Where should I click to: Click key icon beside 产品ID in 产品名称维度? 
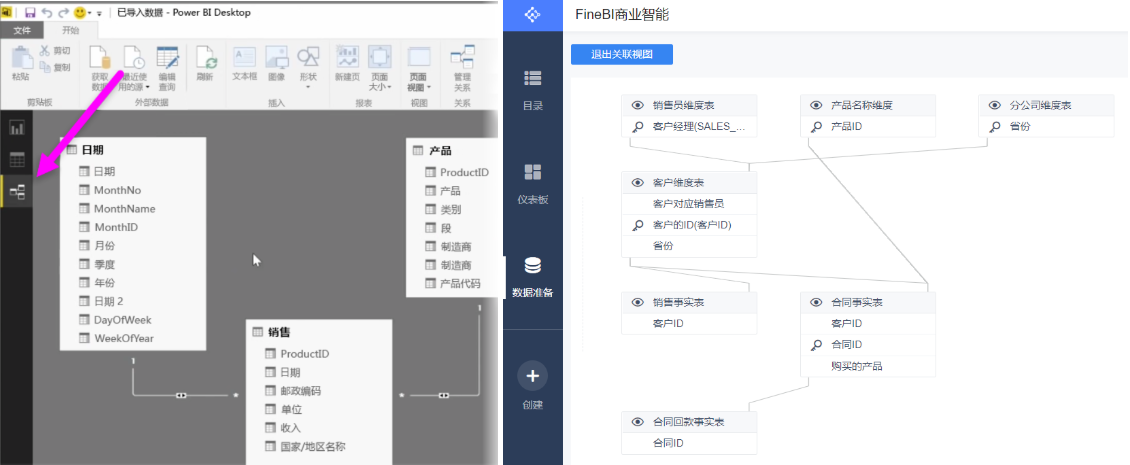816,127
